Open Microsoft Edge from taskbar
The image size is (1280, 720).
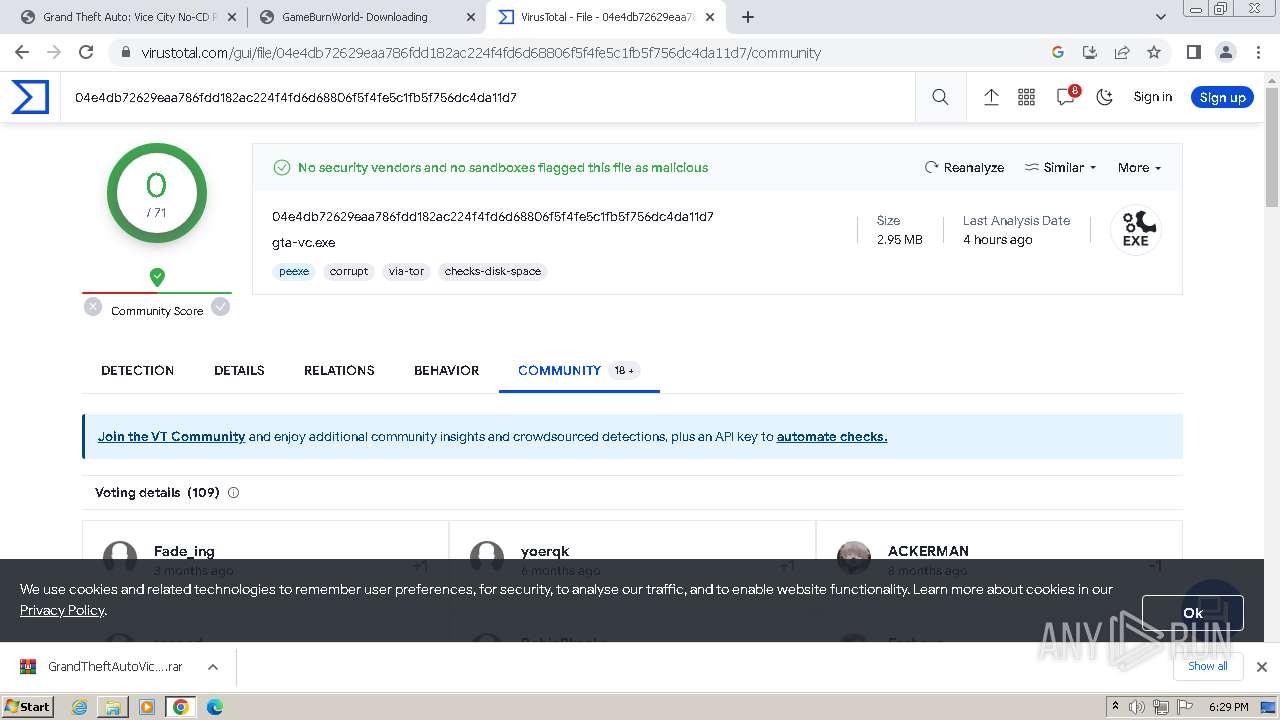(x=214, y=707)
